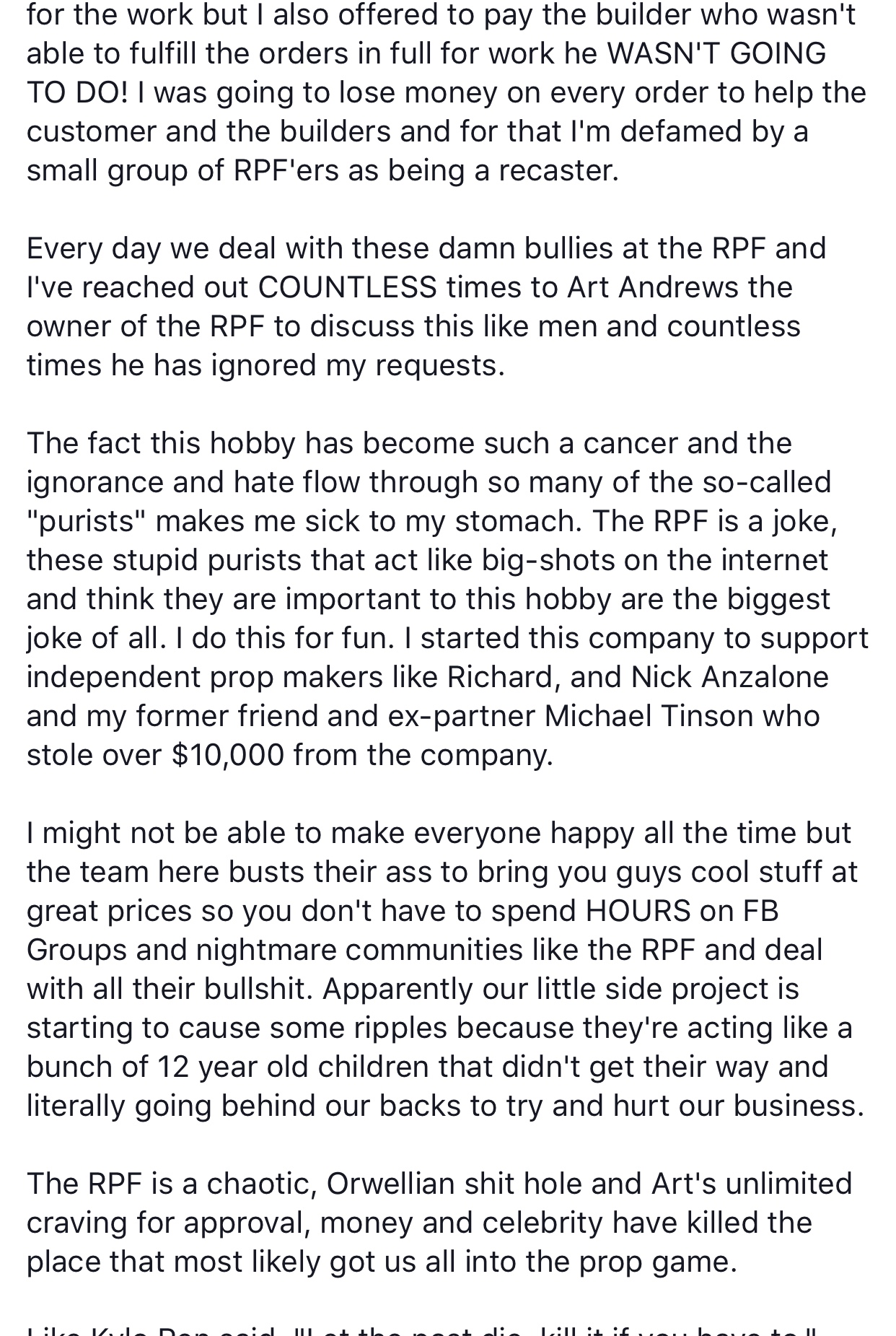Tap the "$10,000" amount in the text
This screenshot has width=896, height=1336.
point(229,755)
